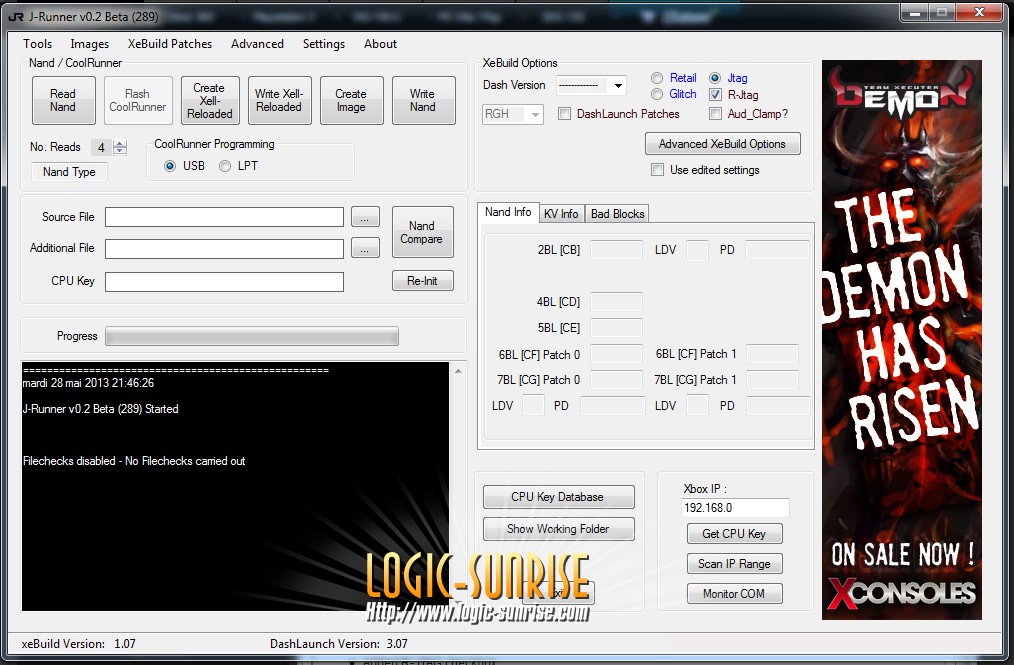Click Write Xell-Reloaded button
This screenshot has height=665, width=1014.
click(278, 101)
